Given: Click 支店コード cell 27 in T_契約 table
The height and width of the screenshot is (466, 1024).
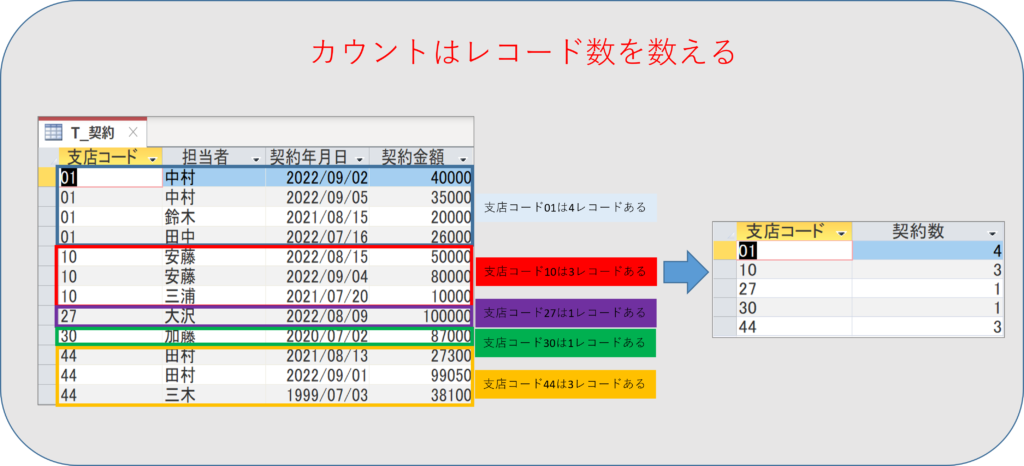Looking at the screenshot, I should coord(110,317).
